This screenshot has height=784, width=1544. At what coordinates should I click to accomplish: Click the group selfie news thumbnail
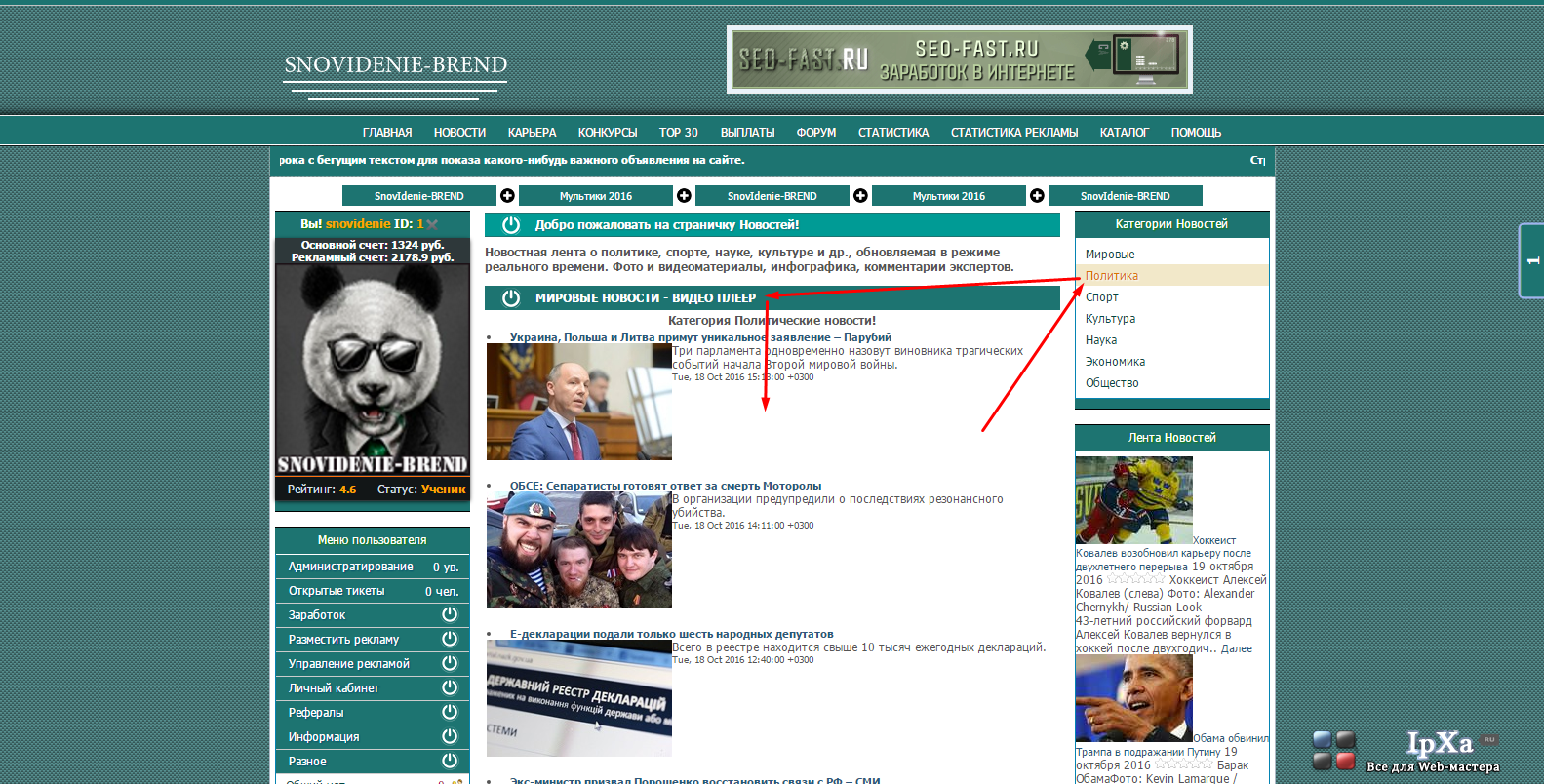(579, 550)
